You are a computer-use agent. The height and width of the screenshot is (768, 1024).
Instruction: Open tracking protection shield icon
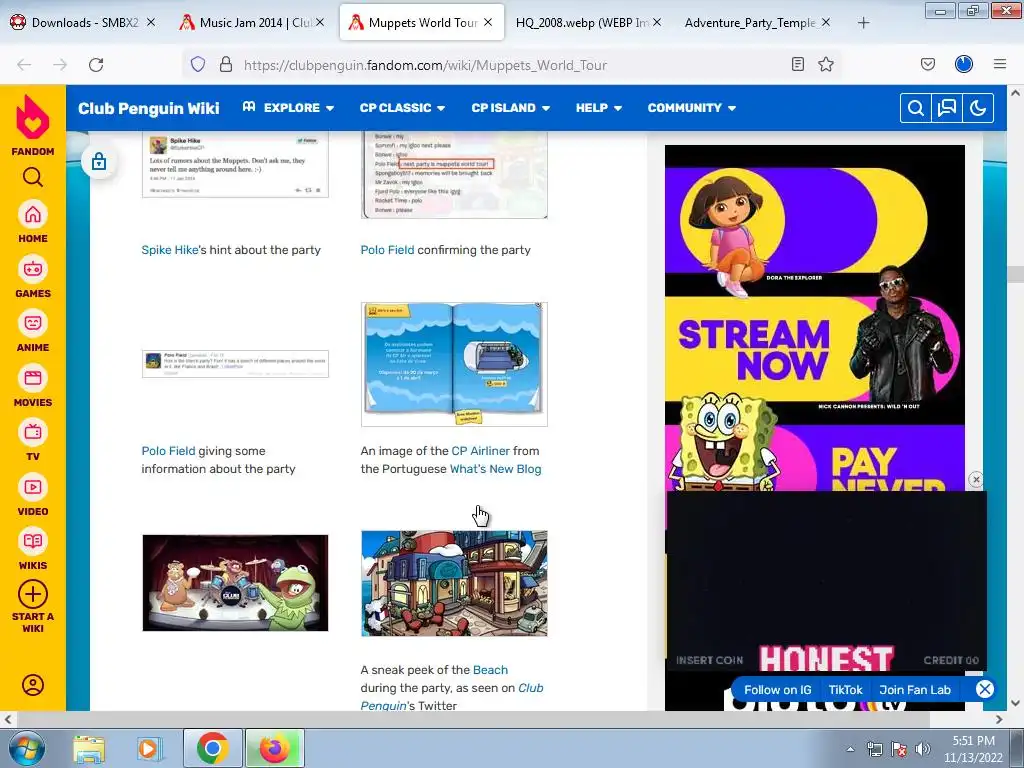[x=198, y=65]
